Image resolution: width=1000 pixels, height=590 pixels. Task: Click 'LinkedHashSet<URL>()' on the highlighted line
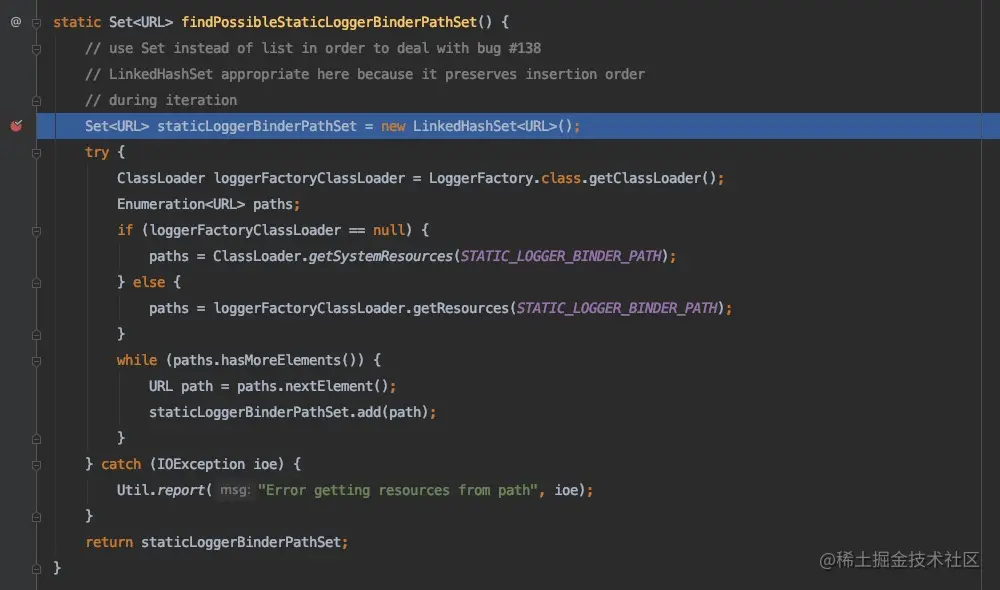[492, 126]
